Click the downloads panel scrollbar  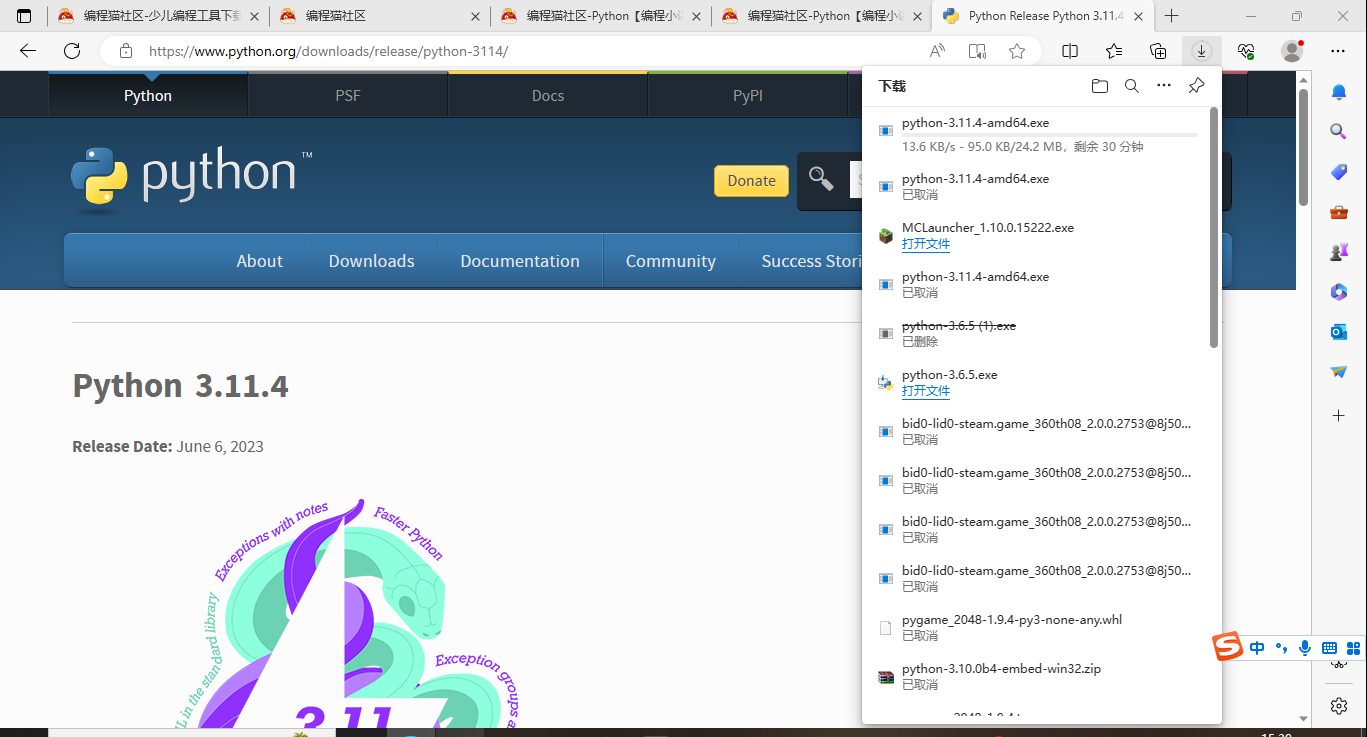tap(1214, 227)
